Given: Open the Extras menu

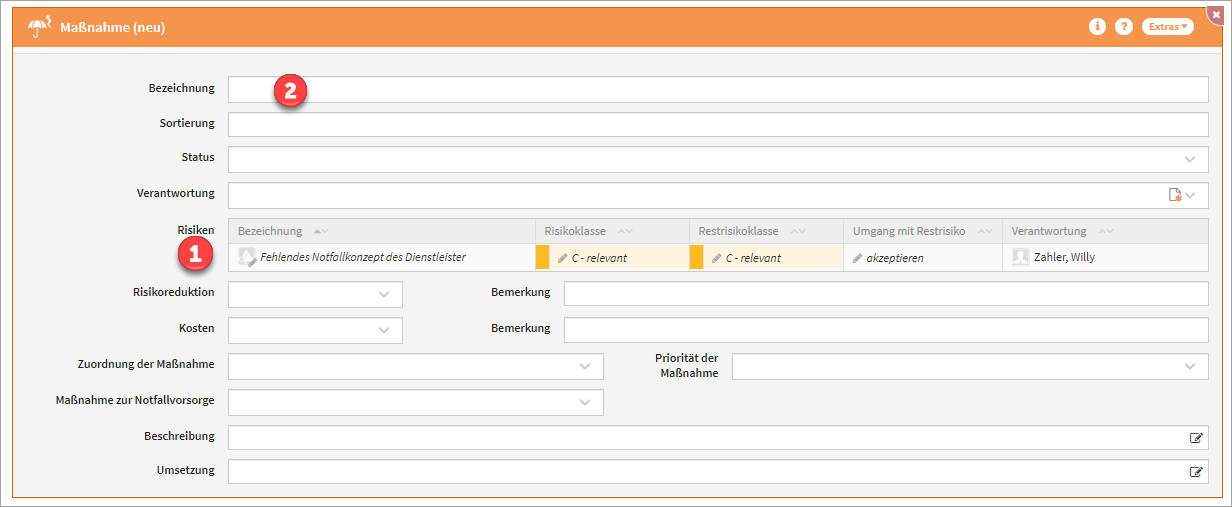Looking at the screenshot, I should pos(1167,27).
